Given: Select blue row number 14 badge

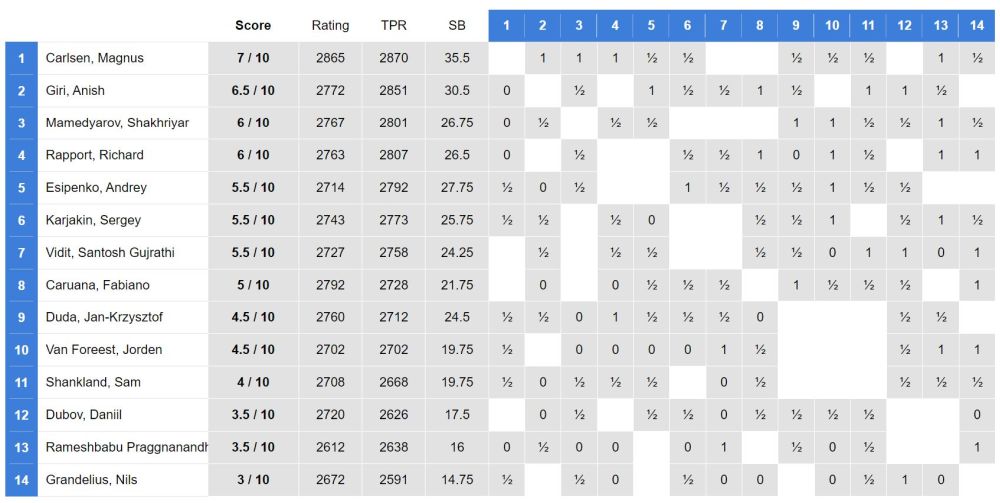Looking at the screenshot, I should [22, 480].
